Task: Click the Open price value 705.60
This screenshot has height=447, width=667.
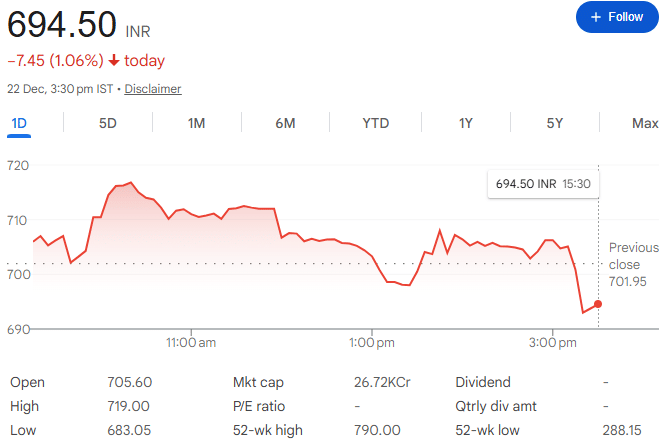Action: pos(129,382)
